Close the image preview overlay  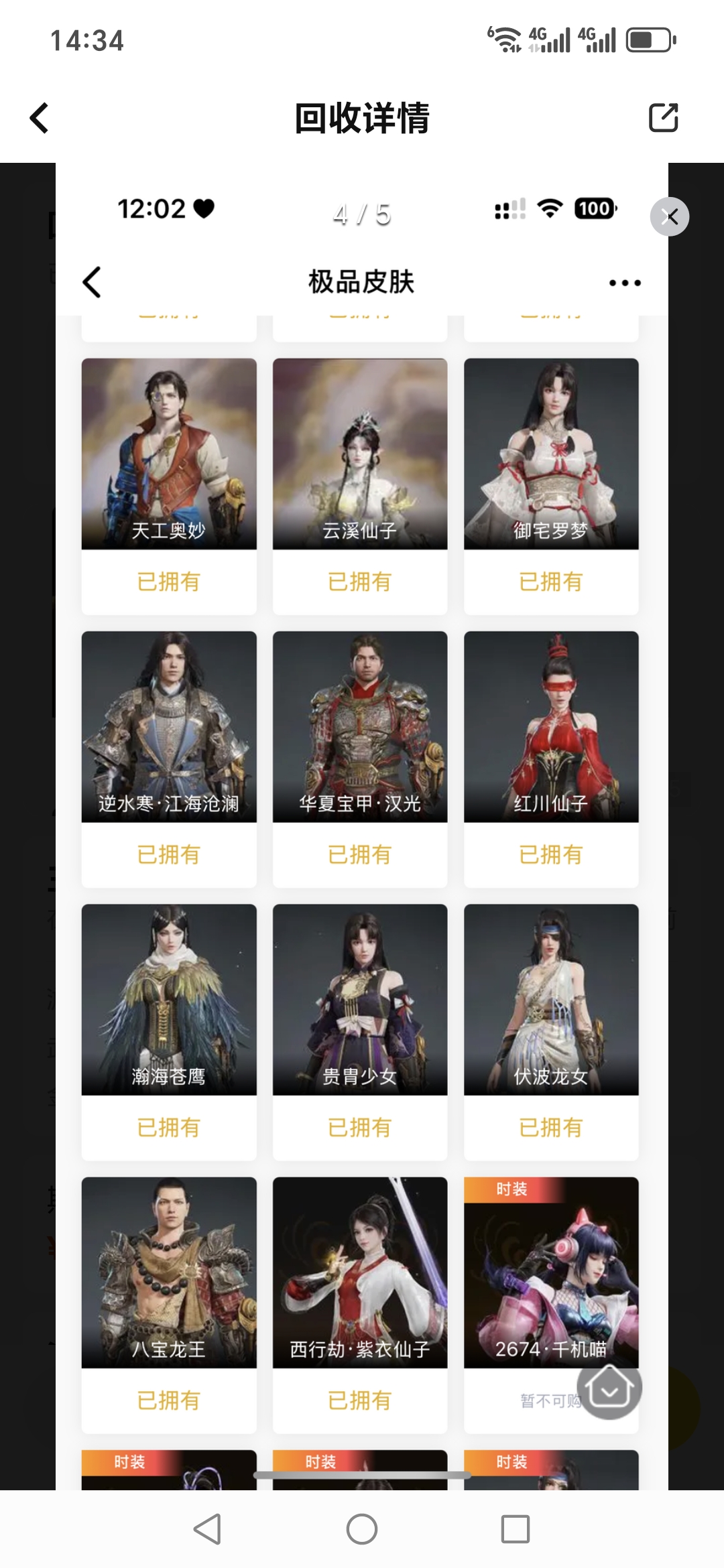tap(670, 216)
